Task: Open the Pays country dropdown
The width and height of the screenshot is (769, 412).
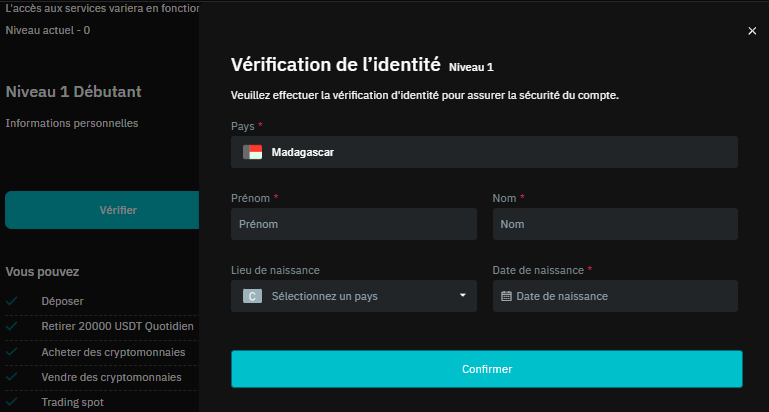Action: [484, 153]
